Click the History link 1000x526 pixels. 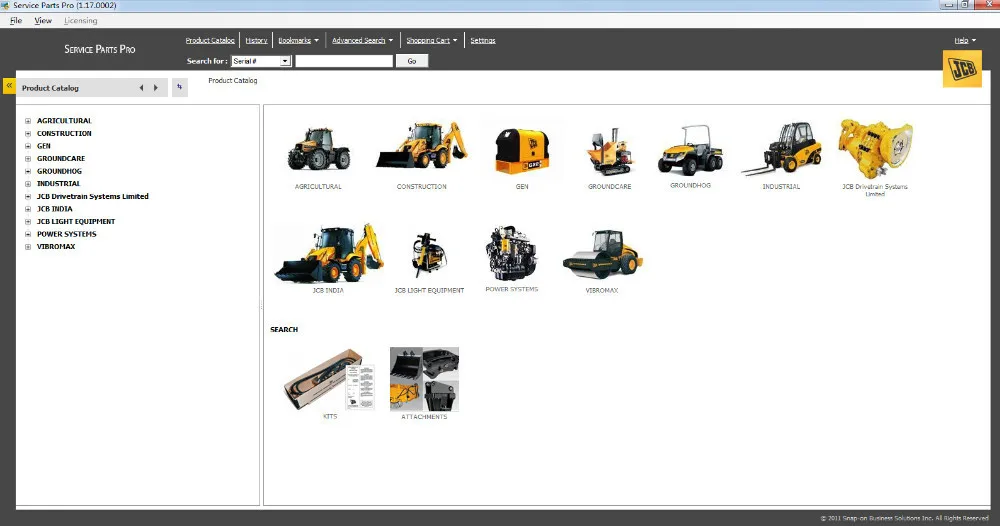256,40
